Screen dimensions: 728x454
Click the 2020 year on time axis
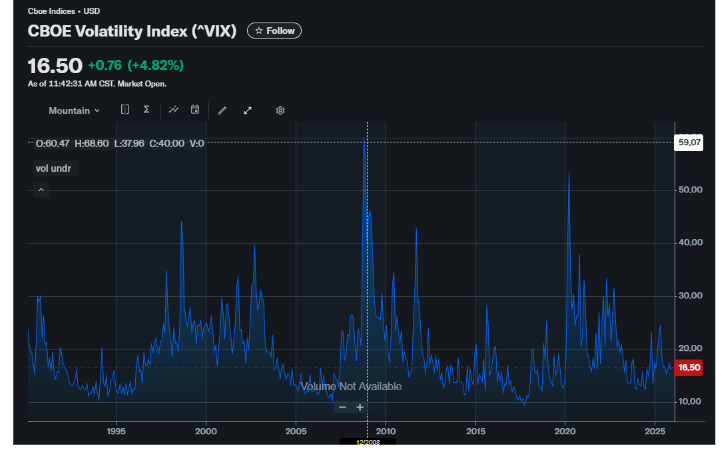[x=566, y=431]
